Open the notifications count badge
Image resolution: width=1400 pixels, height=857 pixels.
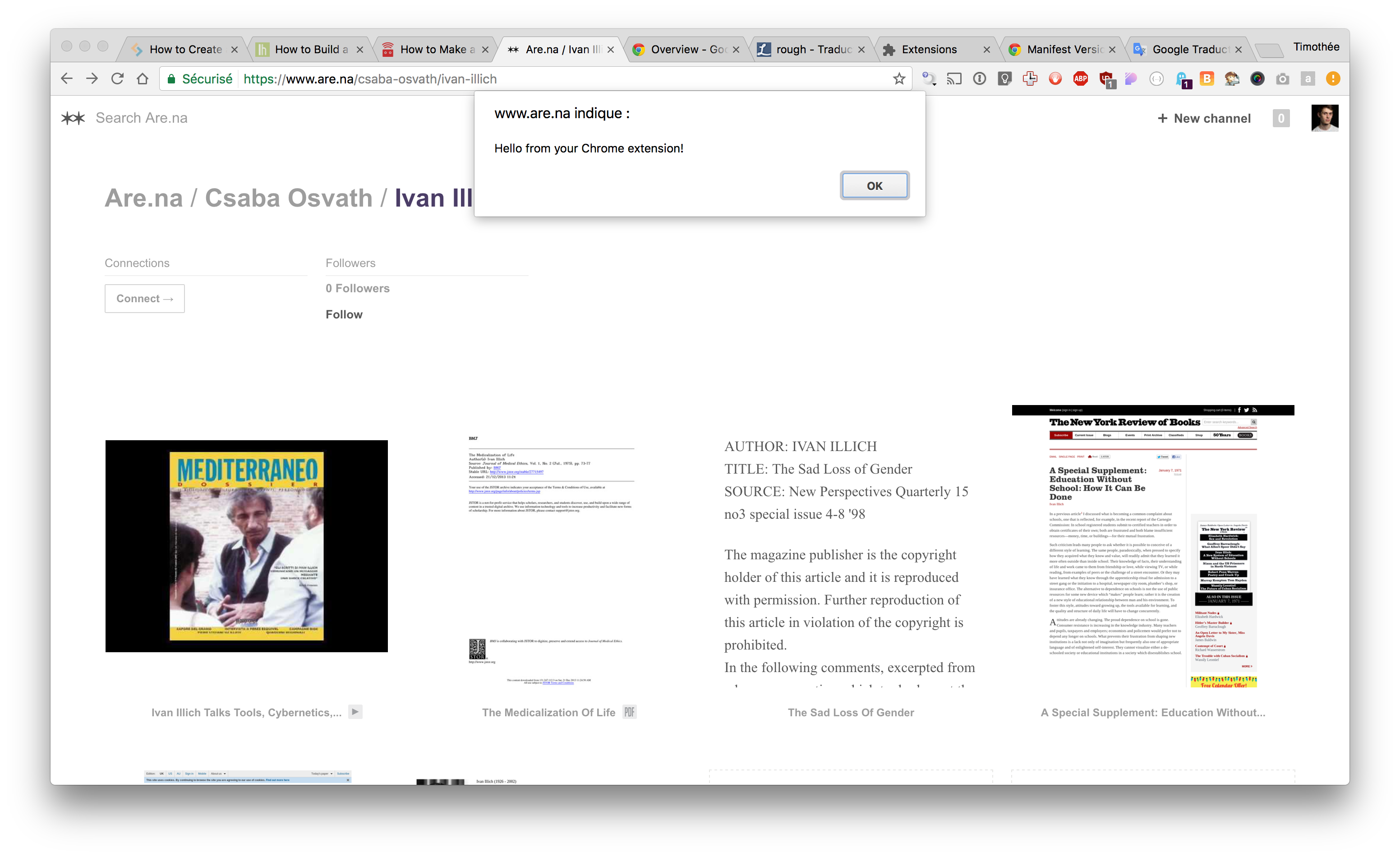pyautogui.click(x=1280, y=118)
